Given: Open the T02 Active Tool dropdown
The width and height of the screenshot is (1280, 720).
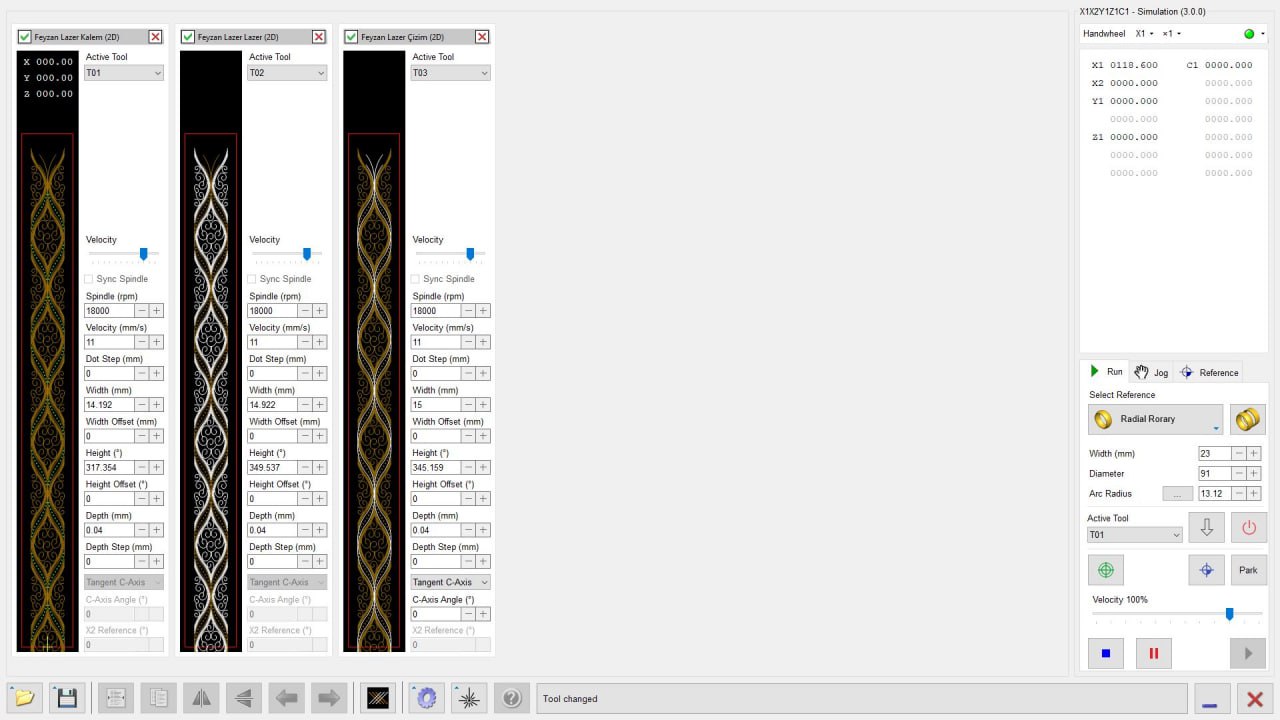Looking at the screenshot, I should tap(287, 73).
